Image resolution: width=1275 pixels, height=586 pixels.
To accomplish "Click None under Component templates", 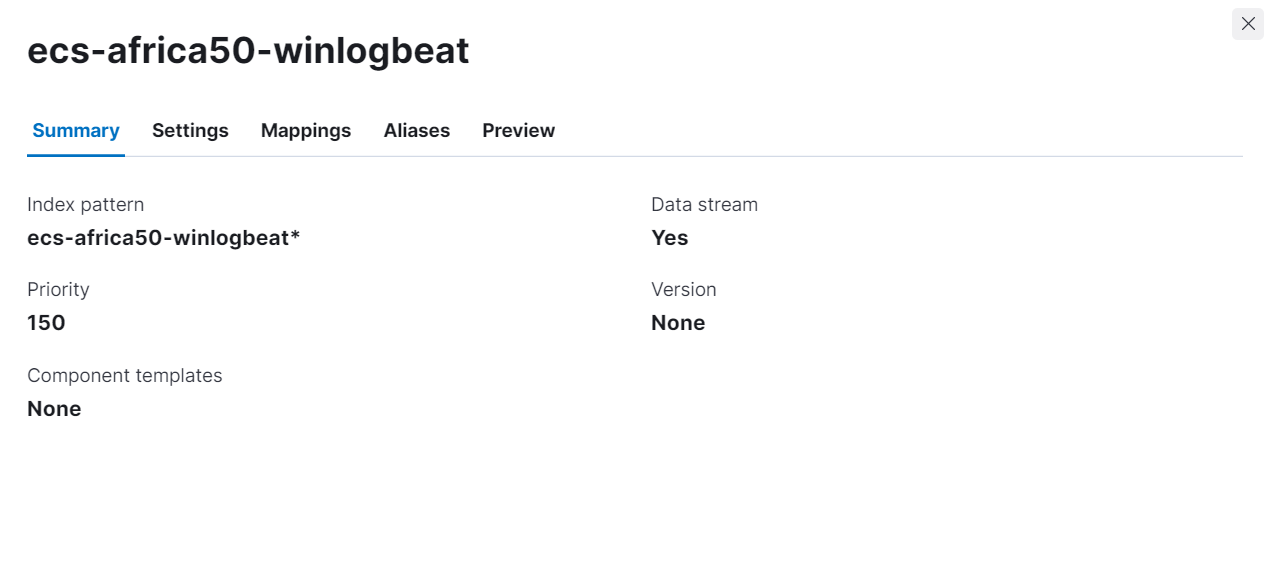I will 54,409.
